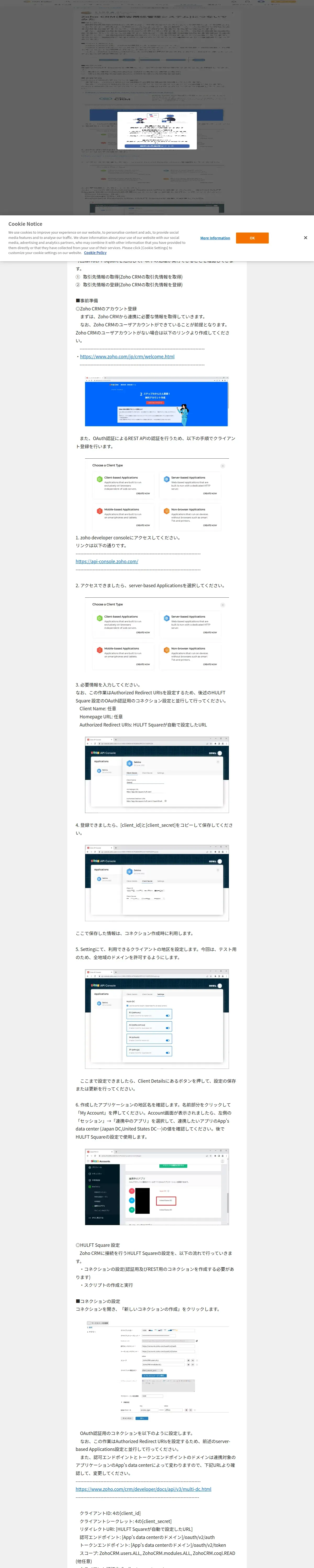Open the Zoho Accounts screenshot under step 6
314x1568 pixels.
tap(157, 1186)
